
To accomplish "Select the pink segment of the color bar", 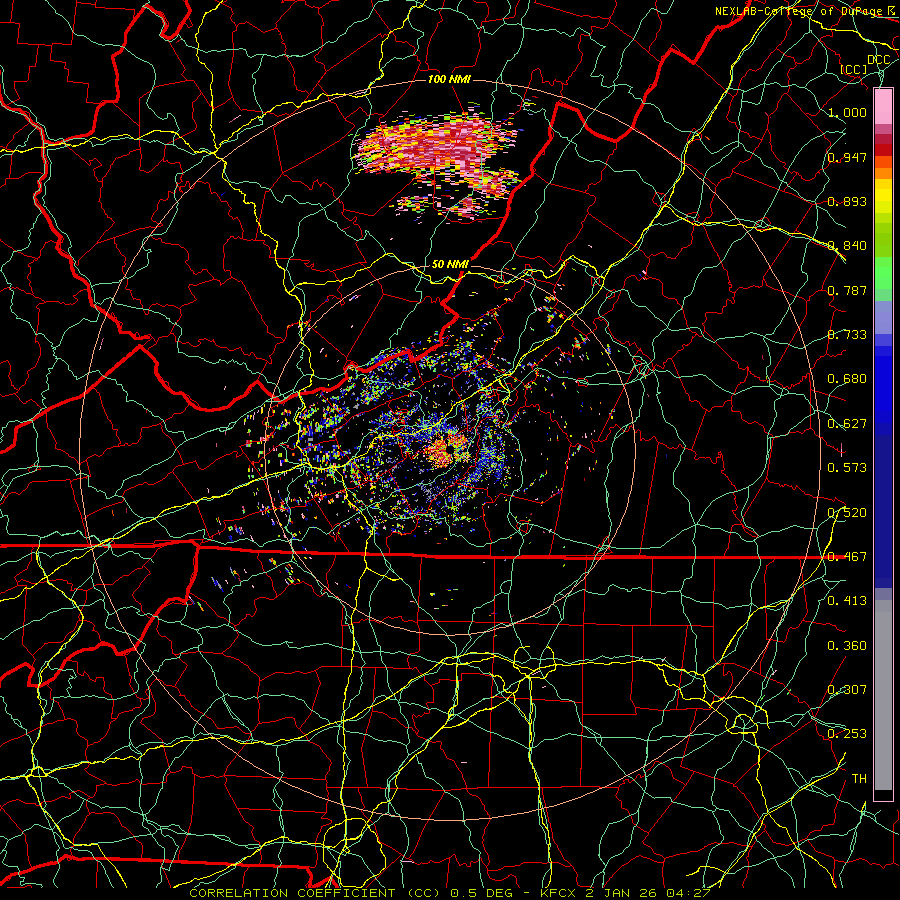I will click(883, 107).
